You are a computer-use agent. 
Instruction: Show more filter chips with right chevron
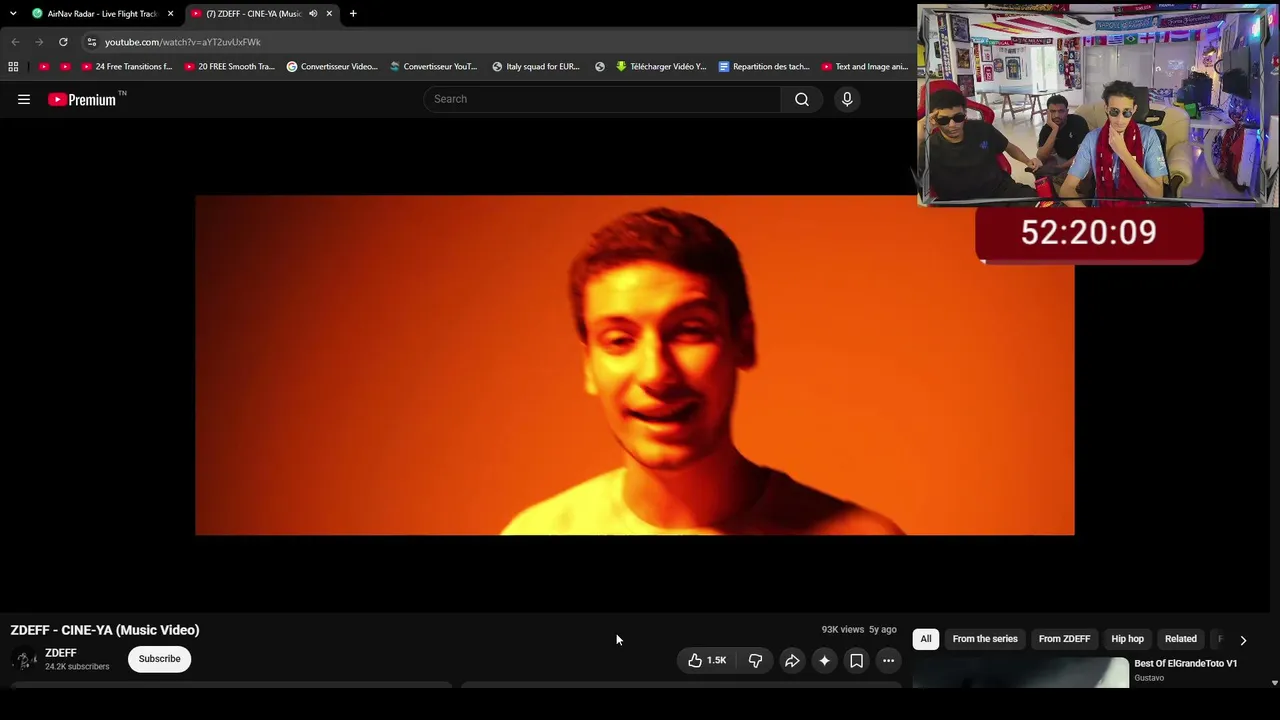tap(1243, 640)
